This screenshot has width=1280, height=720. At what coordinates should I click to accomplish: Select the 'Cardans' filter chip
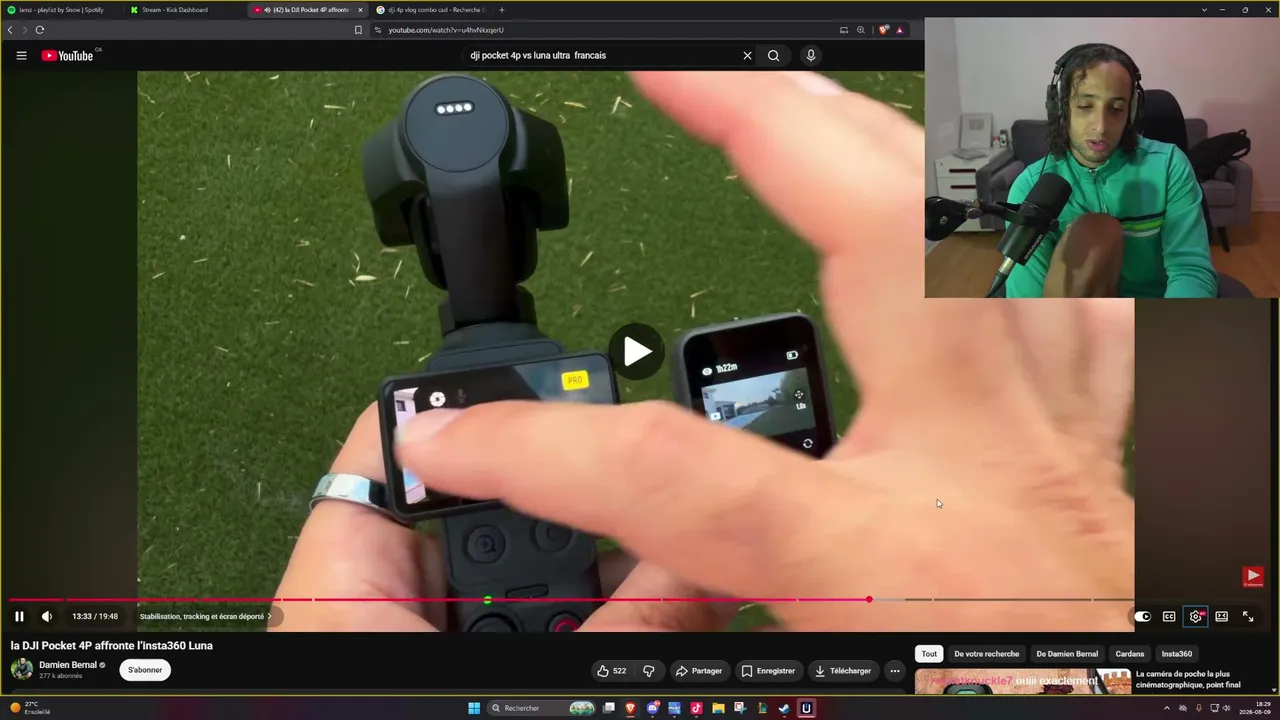1130,654
